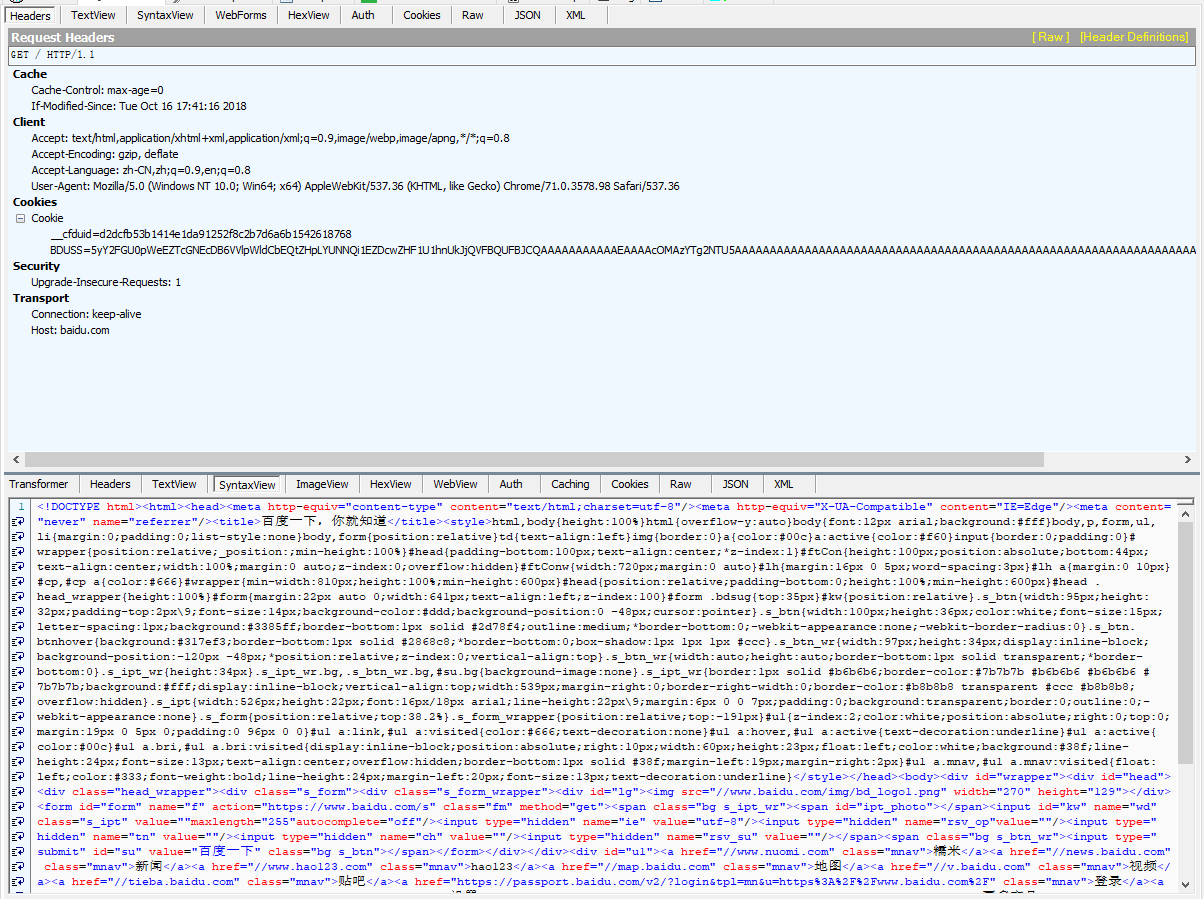Image resolution: width=1204 pixels, height=899 pixels.
Task: Select the BDUSS cookie row
Action: 624,249
